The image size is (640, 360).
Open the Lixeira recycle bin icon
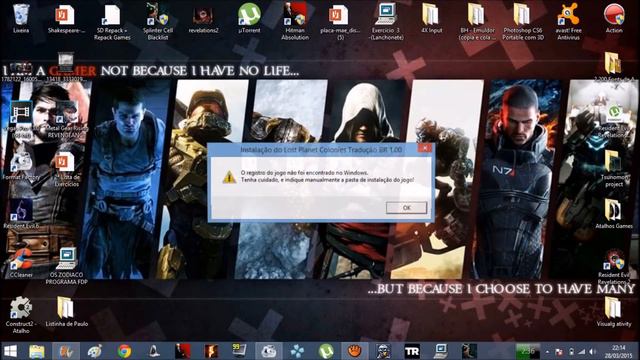coord(21,18)
